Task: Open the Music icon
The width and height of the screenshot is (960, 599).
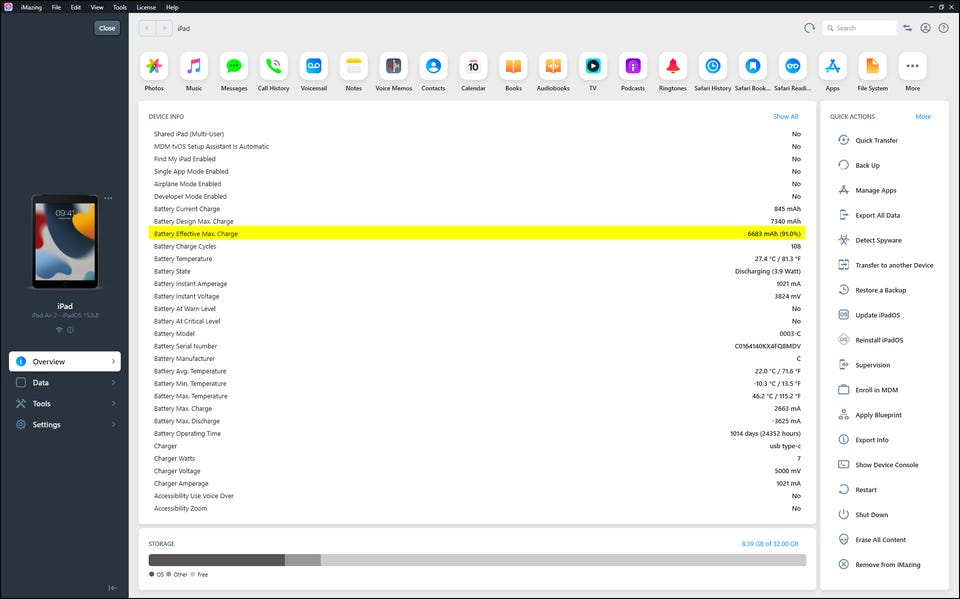Action: coord(194,66)
